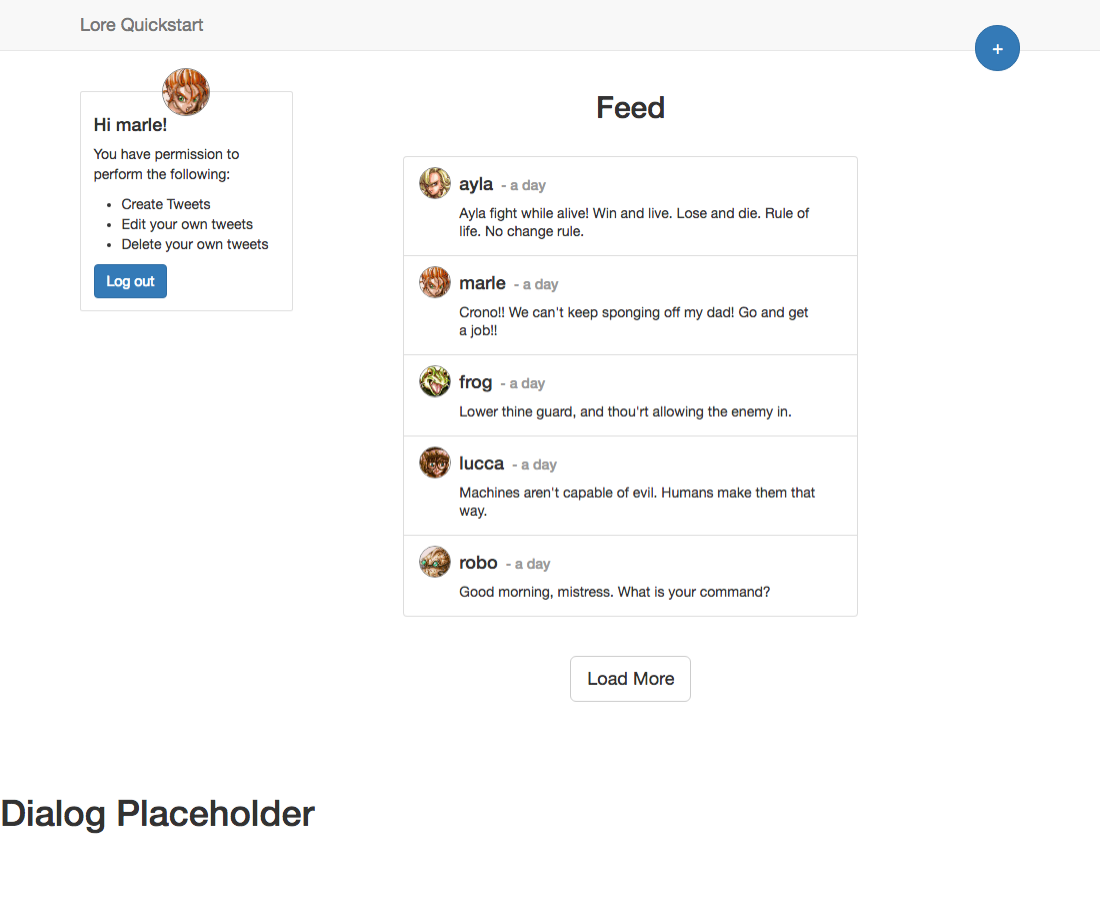Click frog's avatar in the feed
This screenshot has width=1100, height=908.
[435, 381]
